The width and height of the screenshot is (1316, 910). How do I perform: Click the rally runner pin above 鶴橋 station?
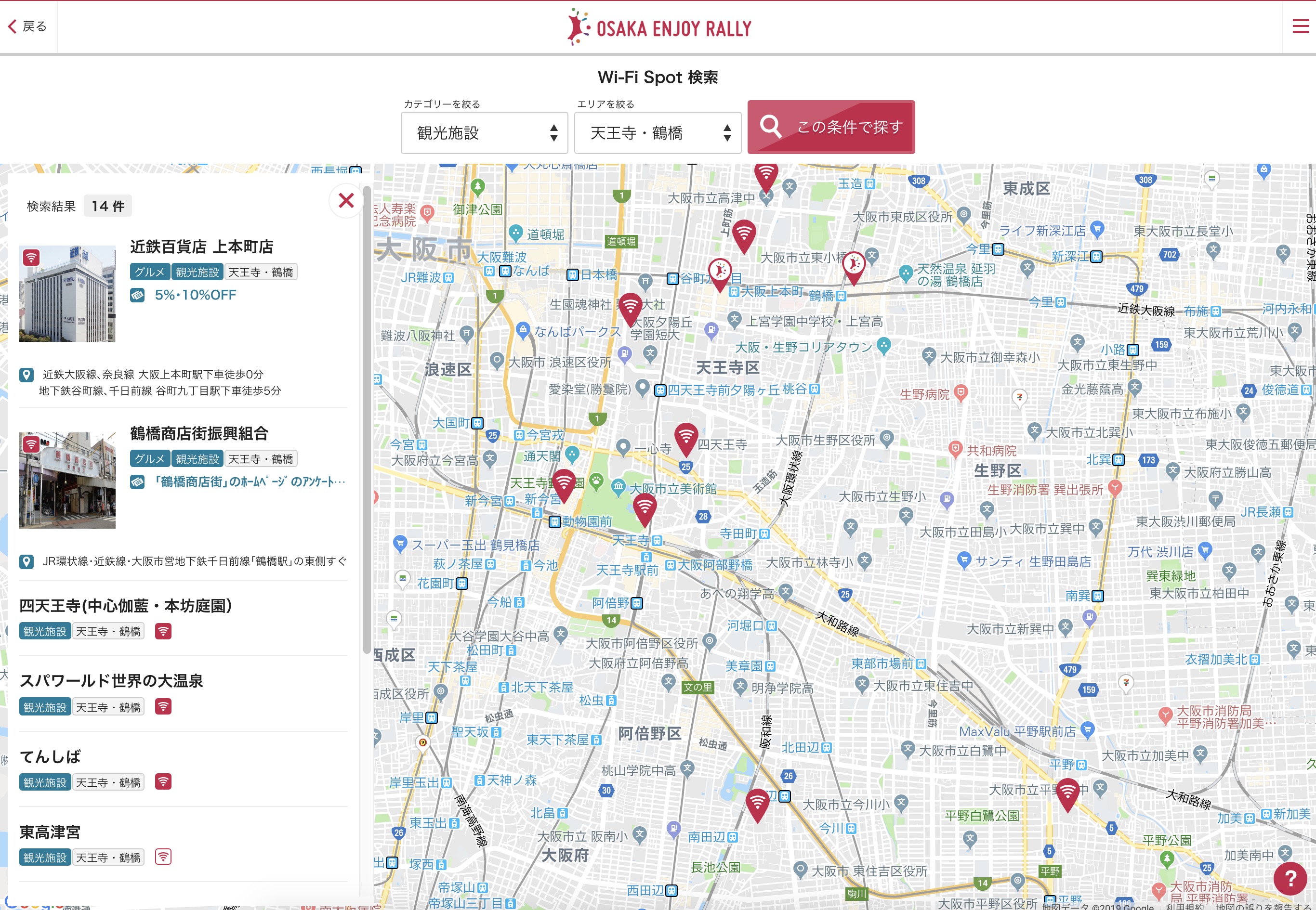[x=854, y=267]
